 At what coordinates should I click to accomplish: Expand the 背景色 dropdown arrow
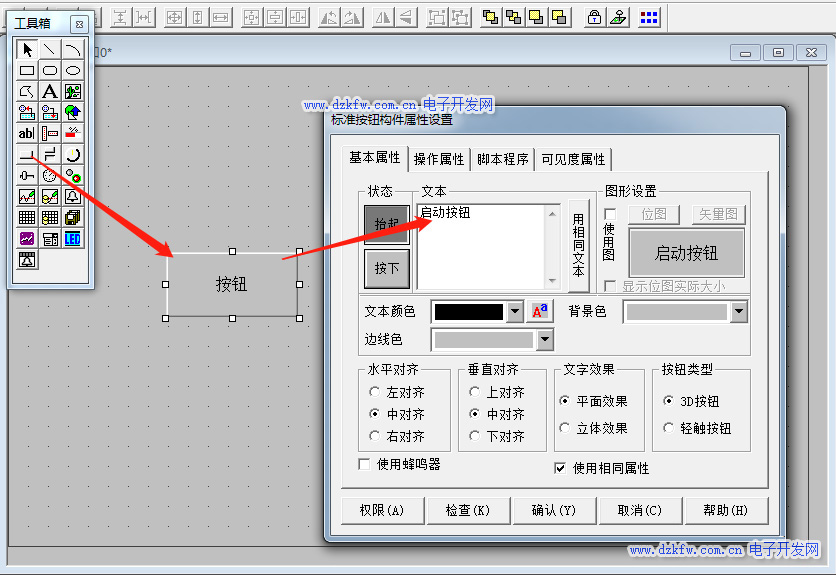(738, 312)
